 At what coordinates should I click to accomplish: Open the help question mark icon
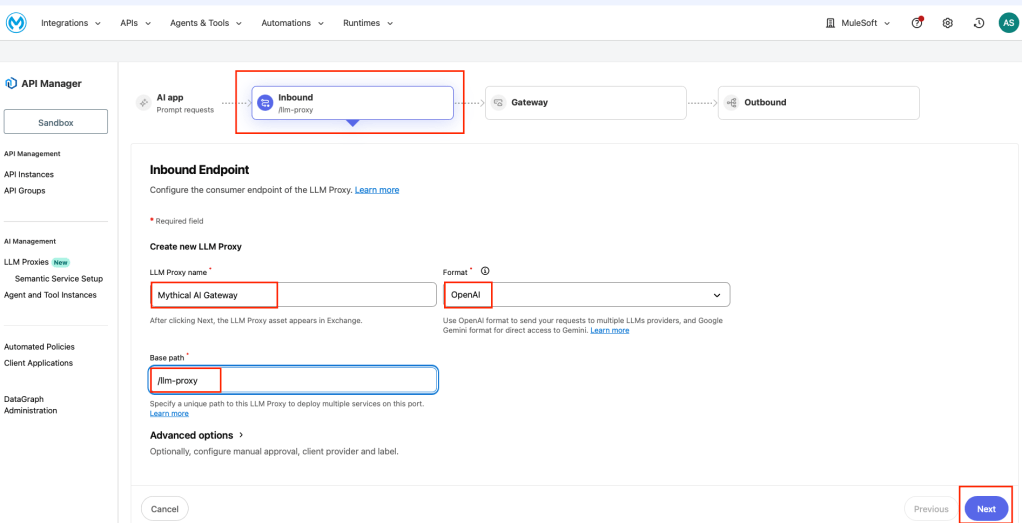click(917, 23)
